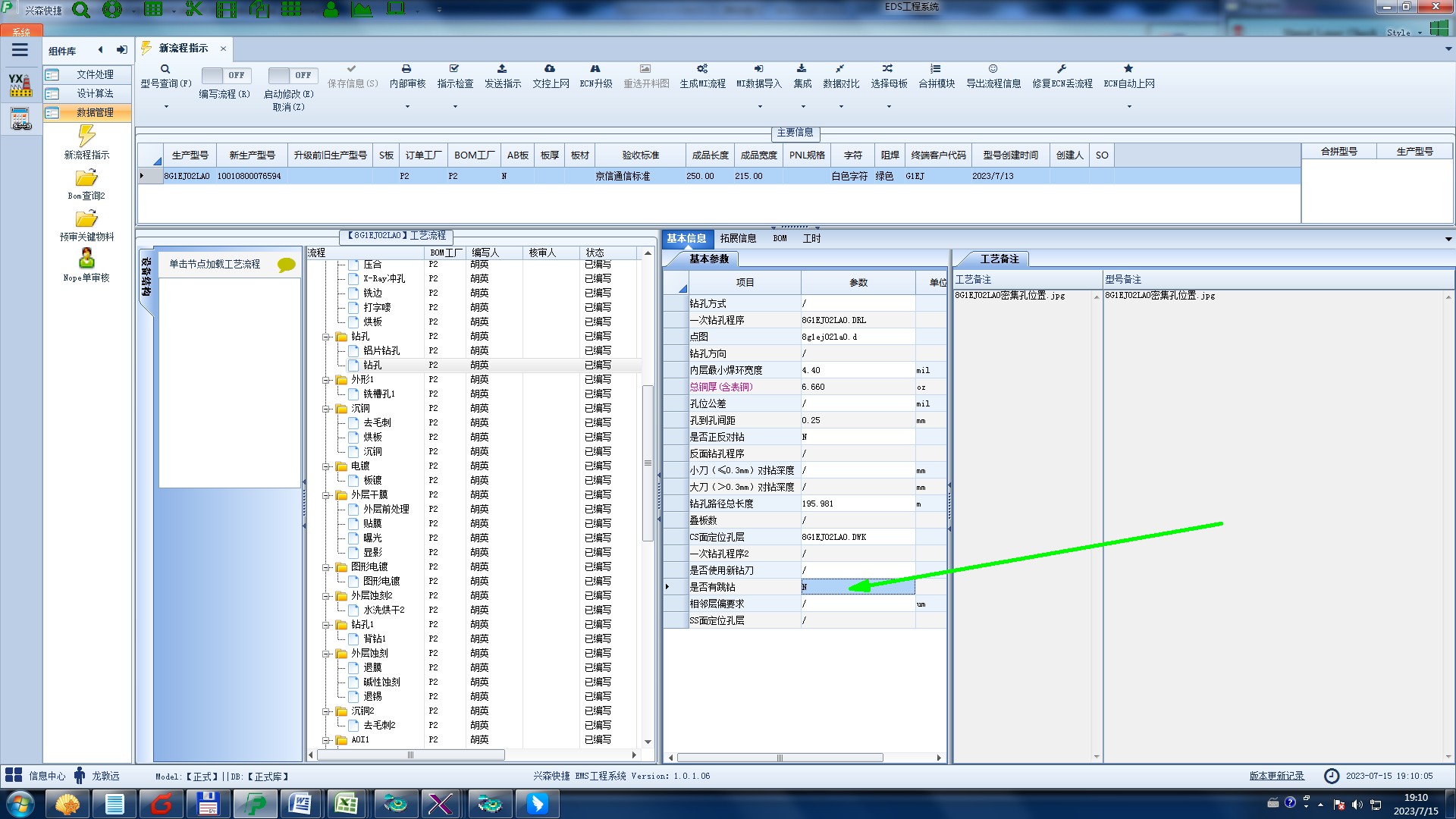Click the 内部审核 printer icon

click(x=406, y=69)
